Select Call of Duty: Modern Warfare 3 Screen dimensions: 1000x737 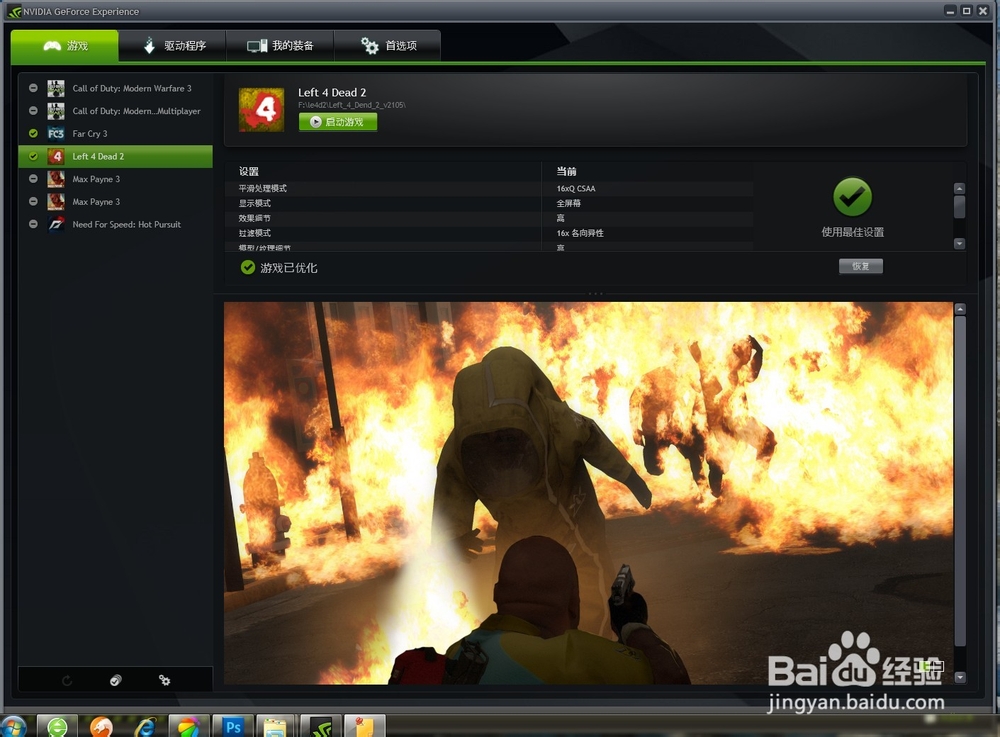click(x=115, y=89)
